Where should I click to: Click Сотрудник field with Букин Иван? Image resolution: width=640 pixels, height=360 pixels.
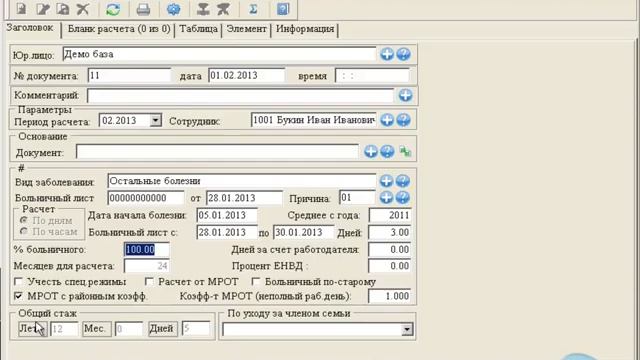(313, 120)
